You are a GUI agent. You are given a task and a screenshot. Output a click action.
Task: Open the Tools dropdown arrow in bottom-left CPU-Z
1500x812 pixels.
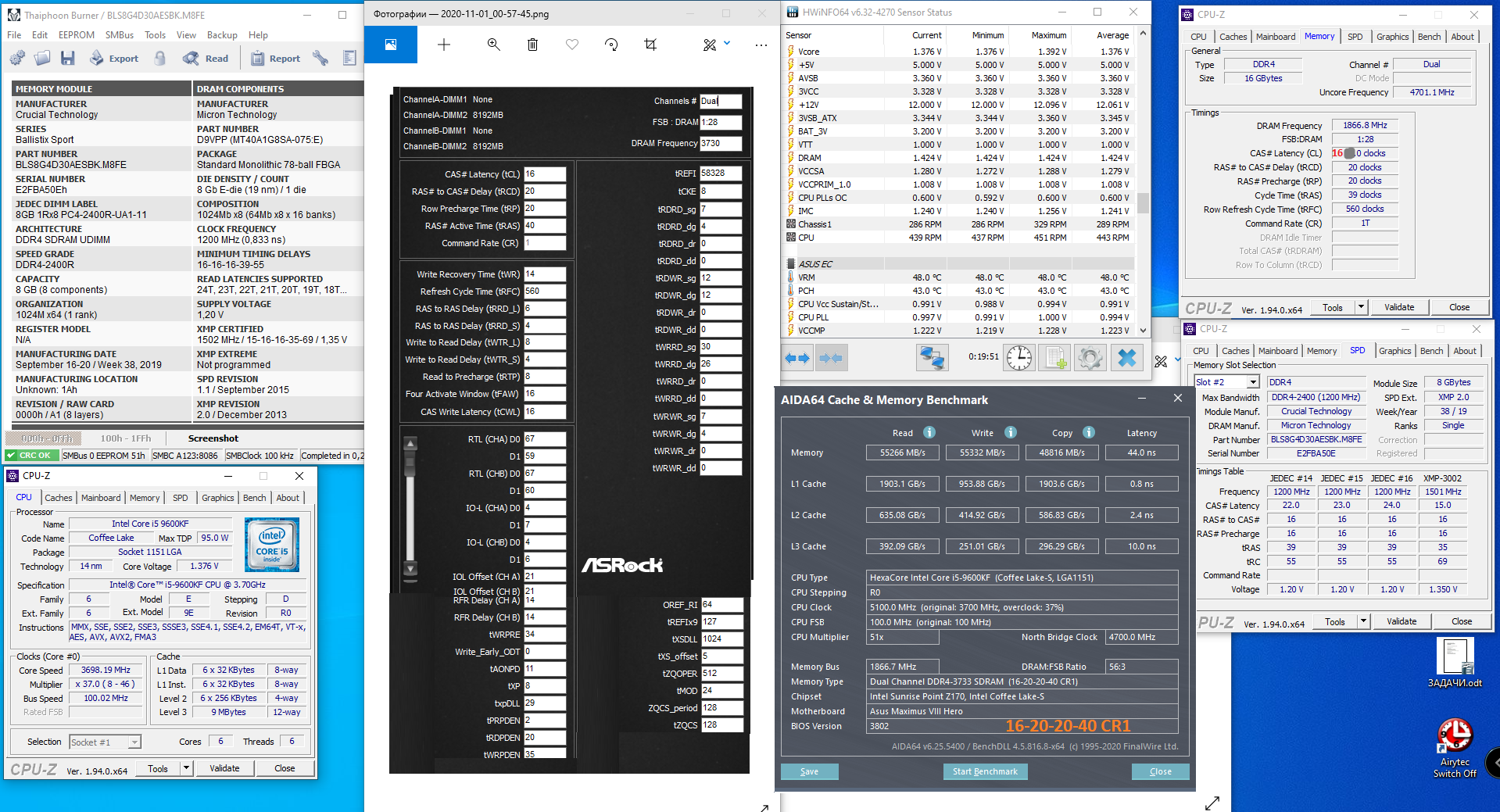[x=186, y=768]
